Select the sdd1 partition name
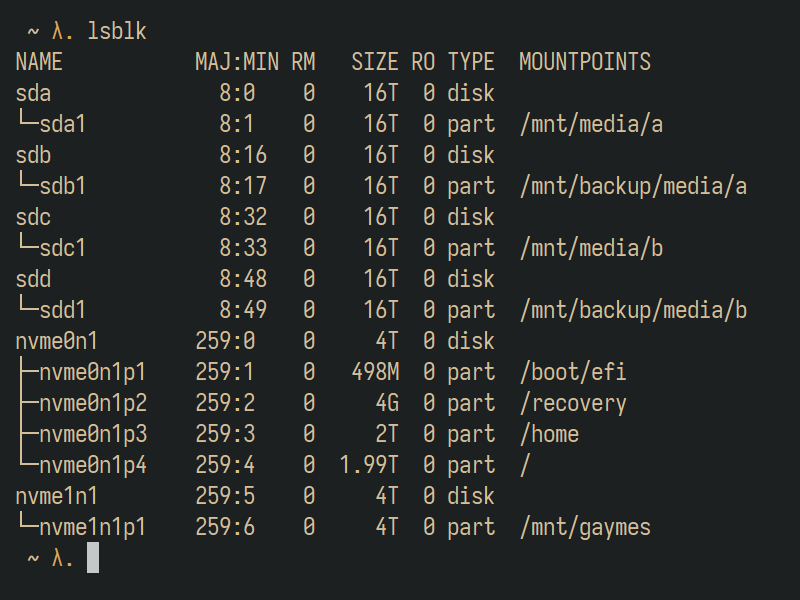Viewport: 800px width, 600px height. pos(63,310)
